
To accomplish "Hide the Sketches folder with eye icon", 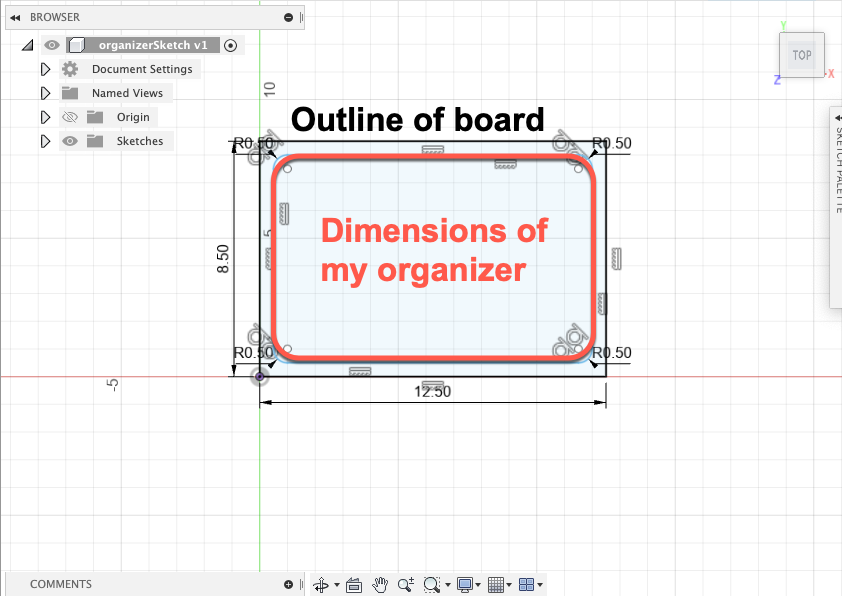I will (x=70, y=141).
